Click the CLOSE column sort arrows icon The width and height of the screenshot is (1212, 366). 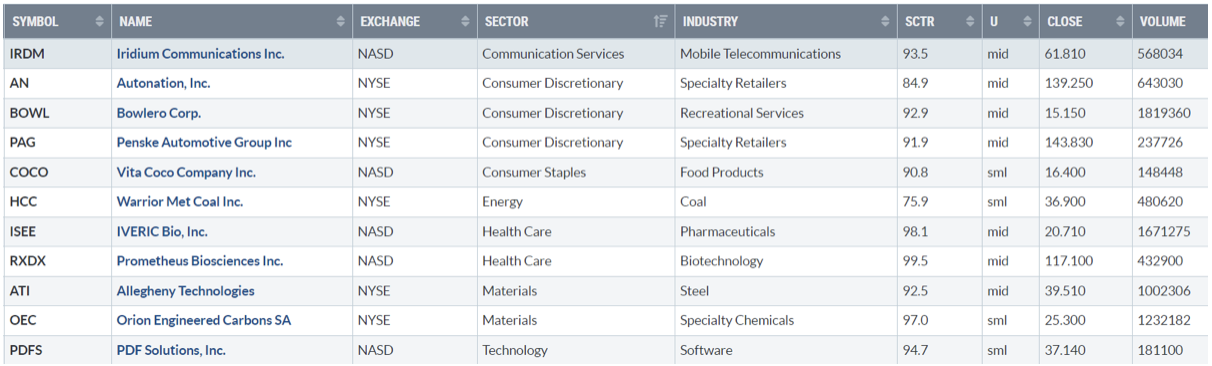1120,22
